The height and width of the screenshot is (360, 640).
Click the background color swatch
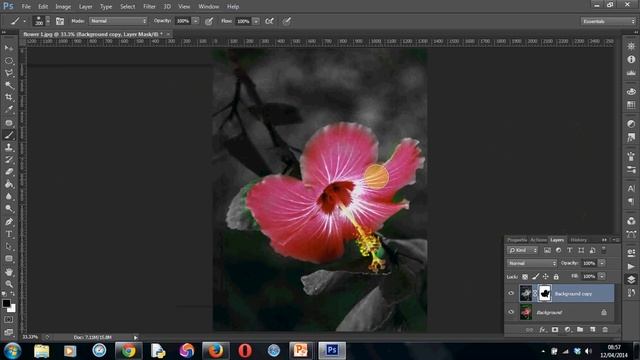(13, 309)
